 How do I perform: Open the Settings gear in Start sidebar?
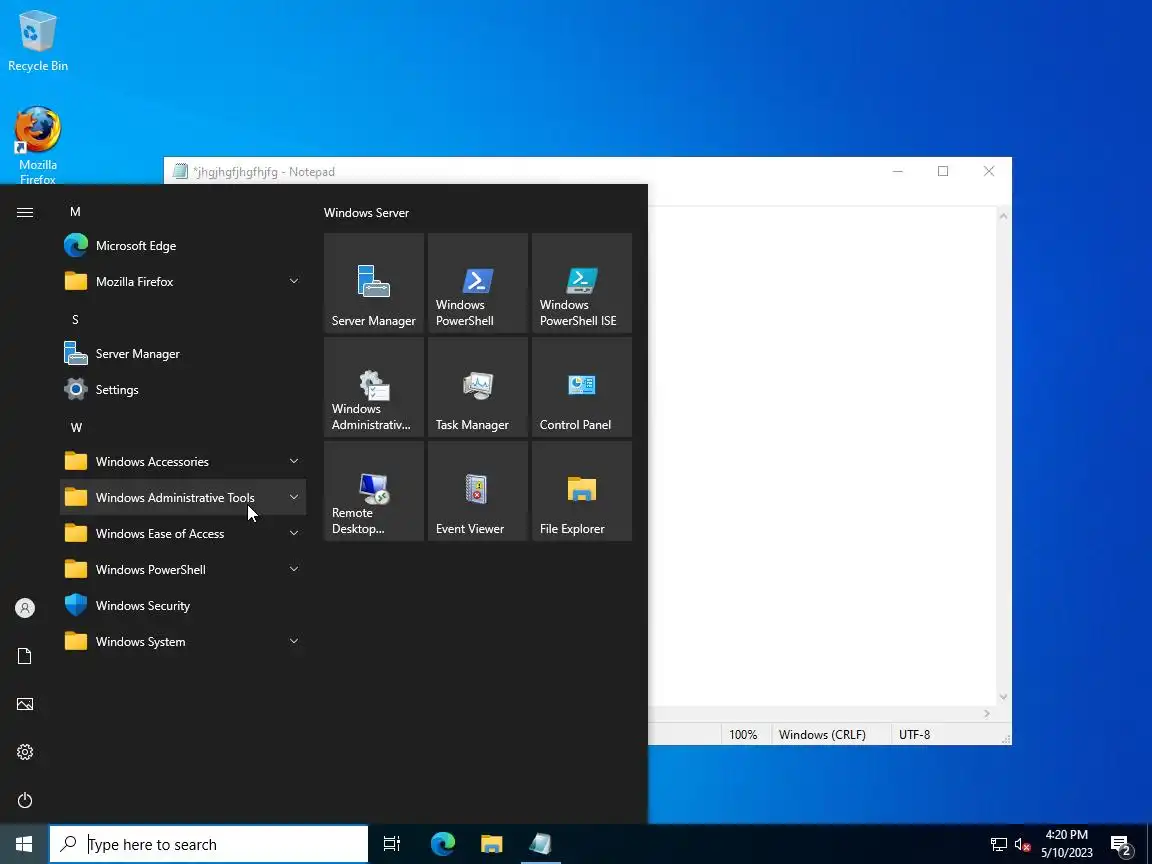point(25,752)
